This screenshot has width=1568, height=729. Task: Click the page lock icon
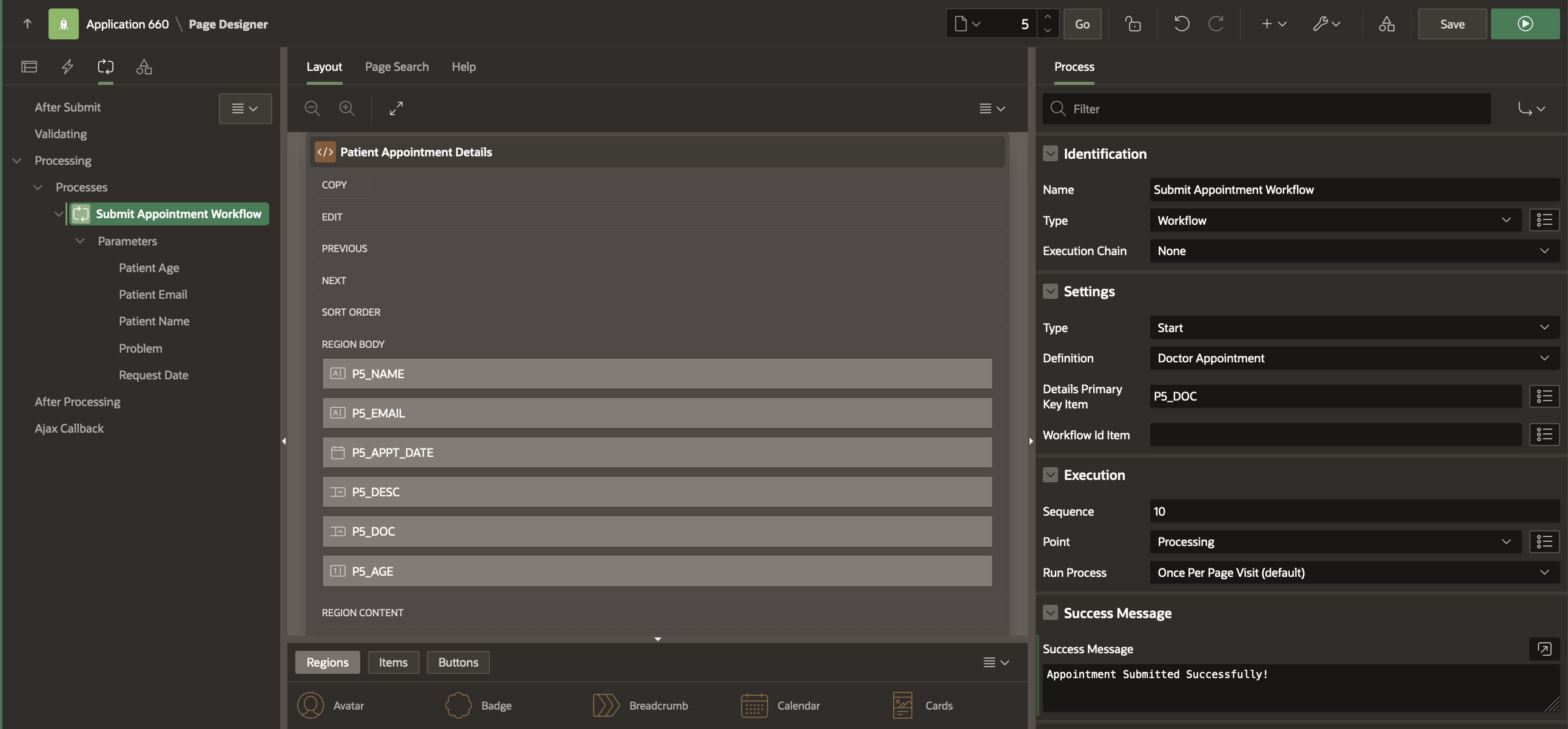1132,24
